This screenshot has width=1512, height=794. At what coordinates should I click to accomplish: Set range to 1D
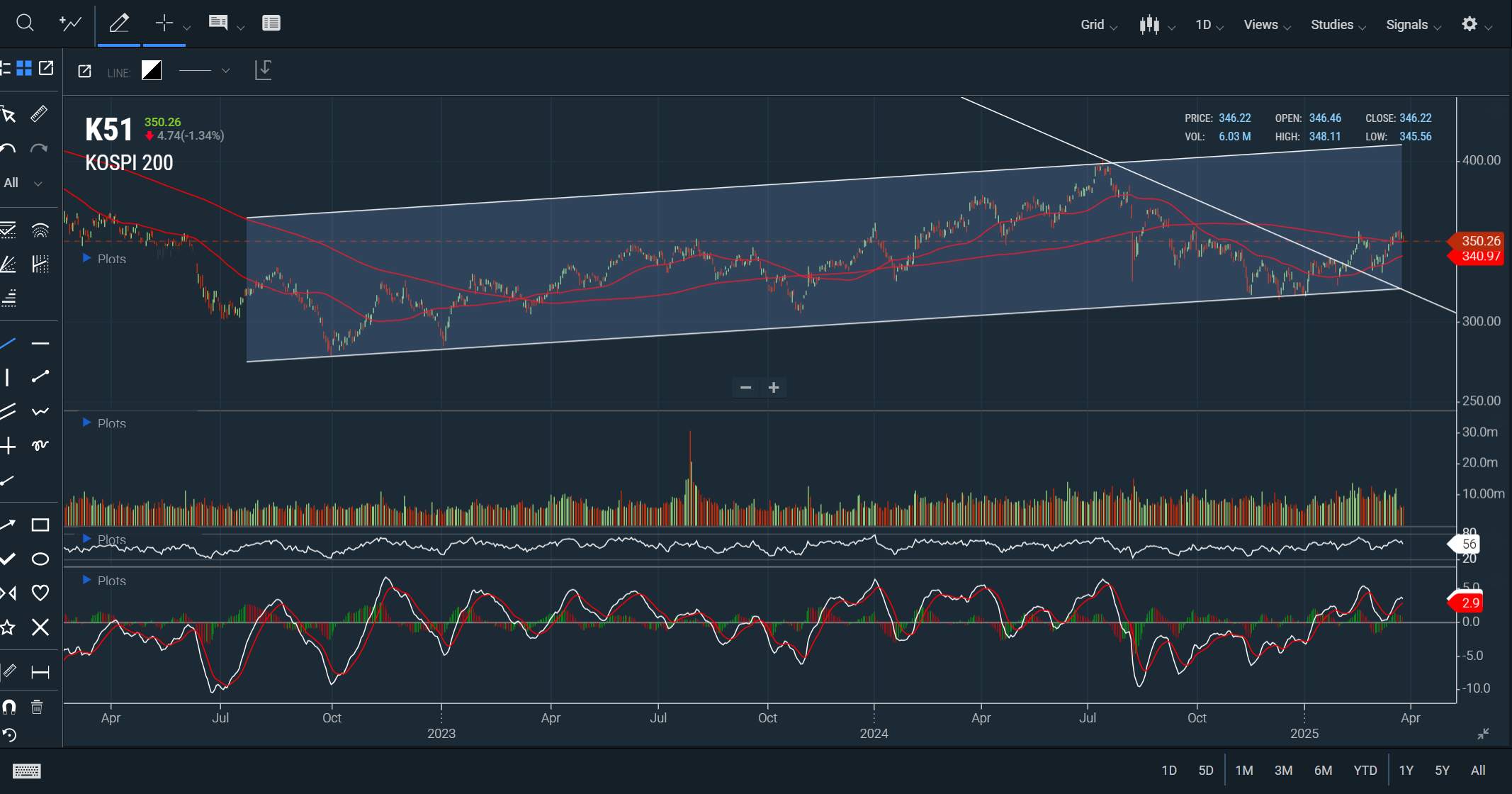[x=1169, y=771]
